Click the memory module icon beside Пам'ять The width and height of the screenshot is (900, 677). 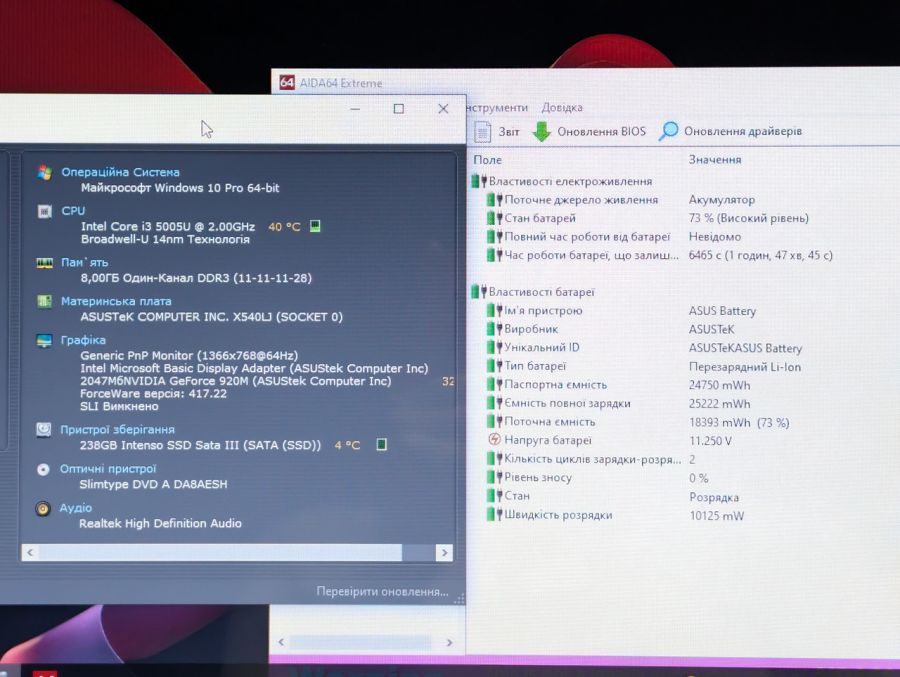tap(44, 263)
